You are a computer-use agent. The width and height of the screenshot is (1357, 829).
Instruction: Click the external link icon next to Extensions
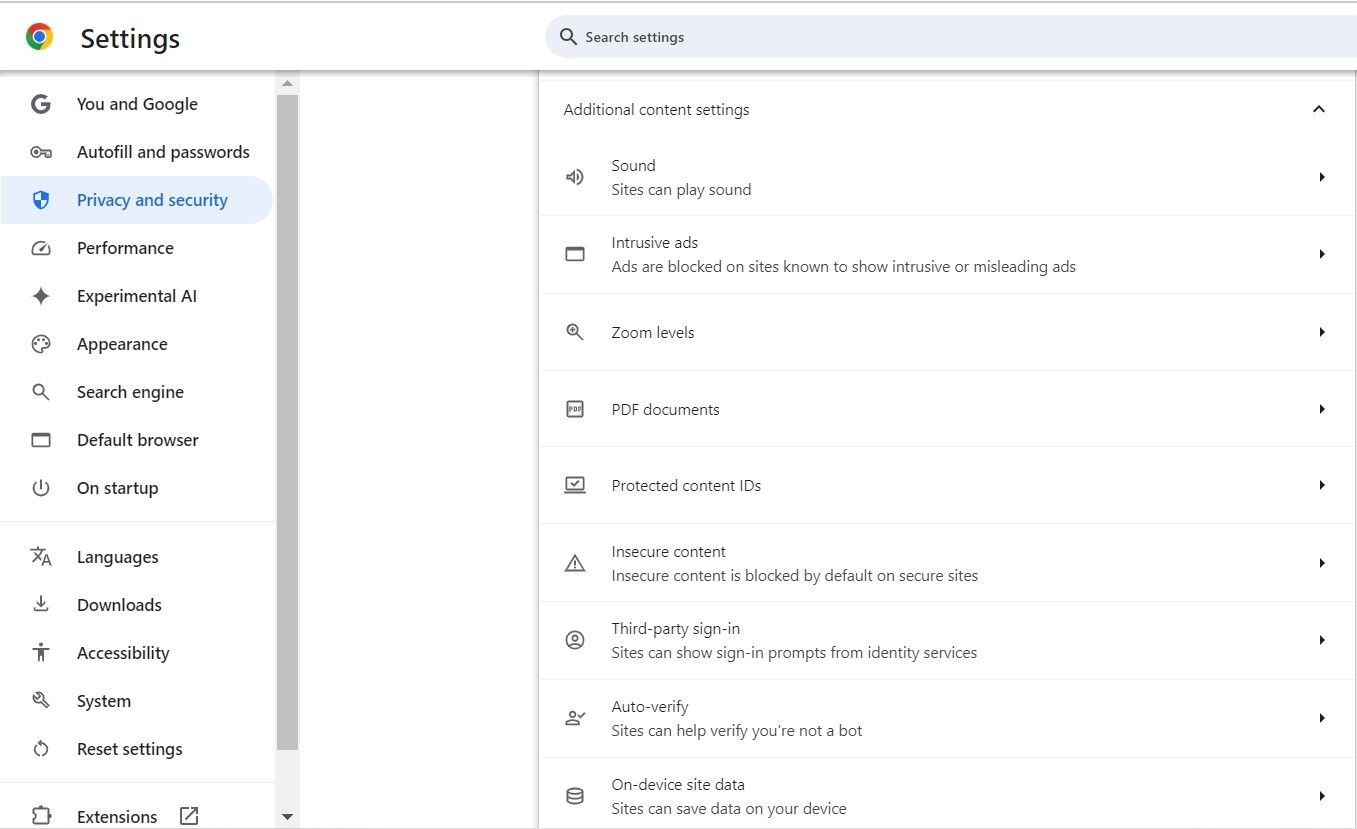(x=189, y=816)
